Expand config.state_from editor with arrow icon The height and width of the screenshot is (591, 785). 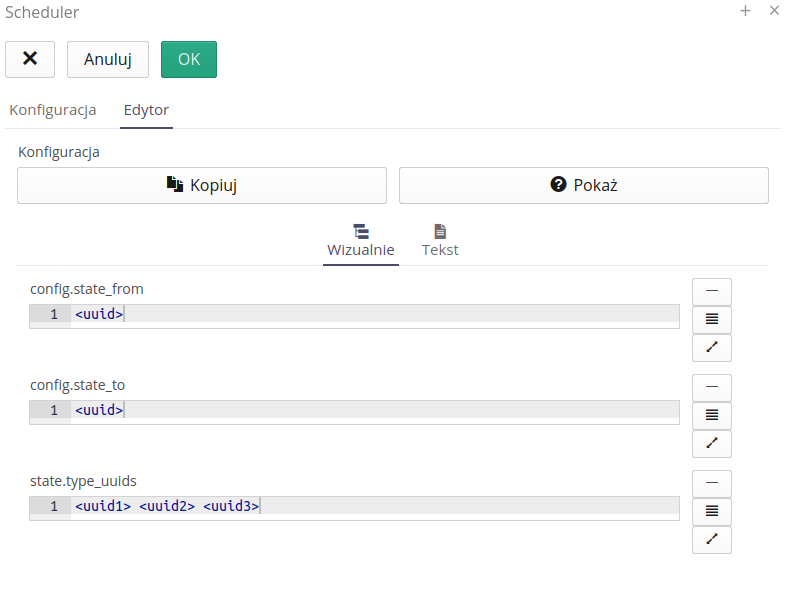tap(712, 347)
